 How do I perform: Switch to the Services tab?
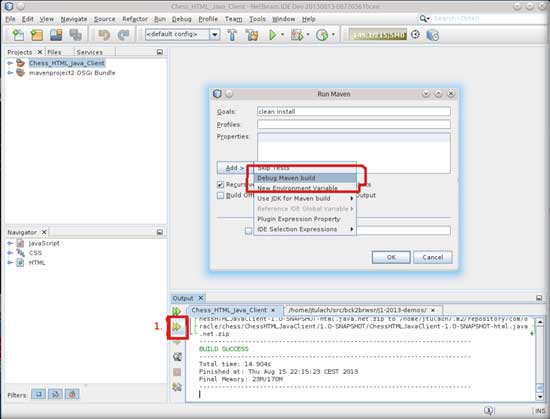pos(89,52)
